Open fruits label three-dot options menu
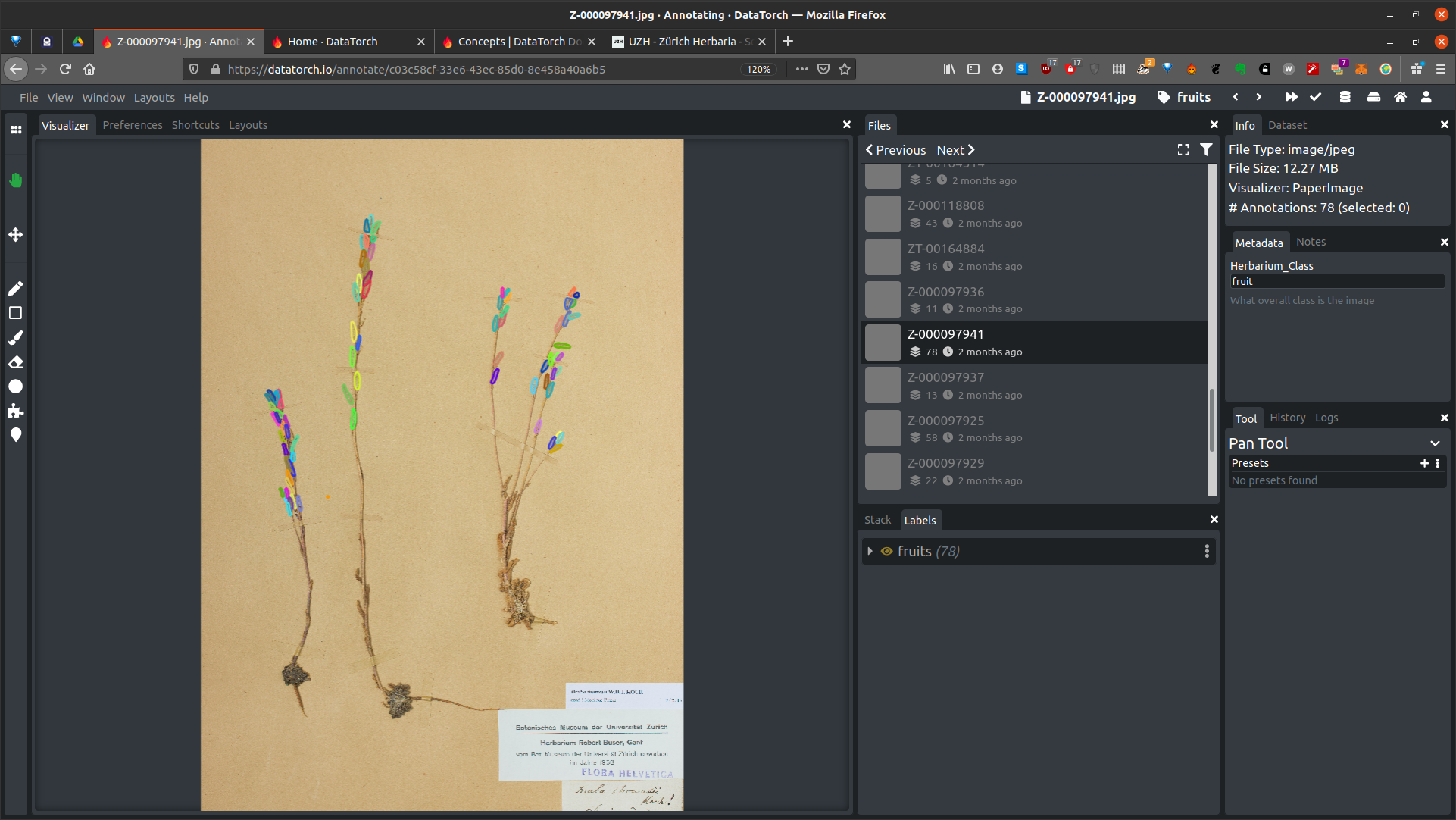This screenshot has height=820, width=1456. pyautogui.click(x=1207, y=552)
